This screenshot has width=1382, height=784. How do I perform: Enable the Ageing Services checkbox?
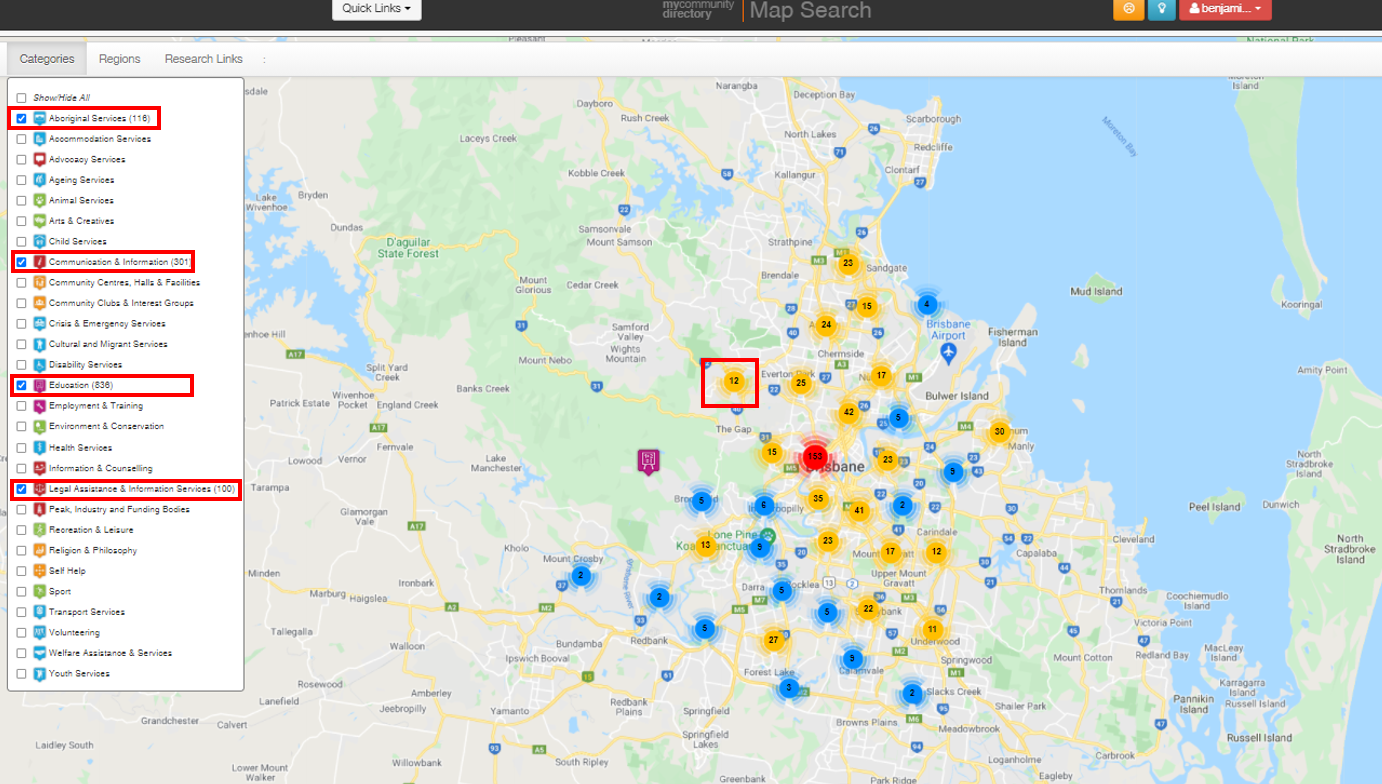point(21,180)
